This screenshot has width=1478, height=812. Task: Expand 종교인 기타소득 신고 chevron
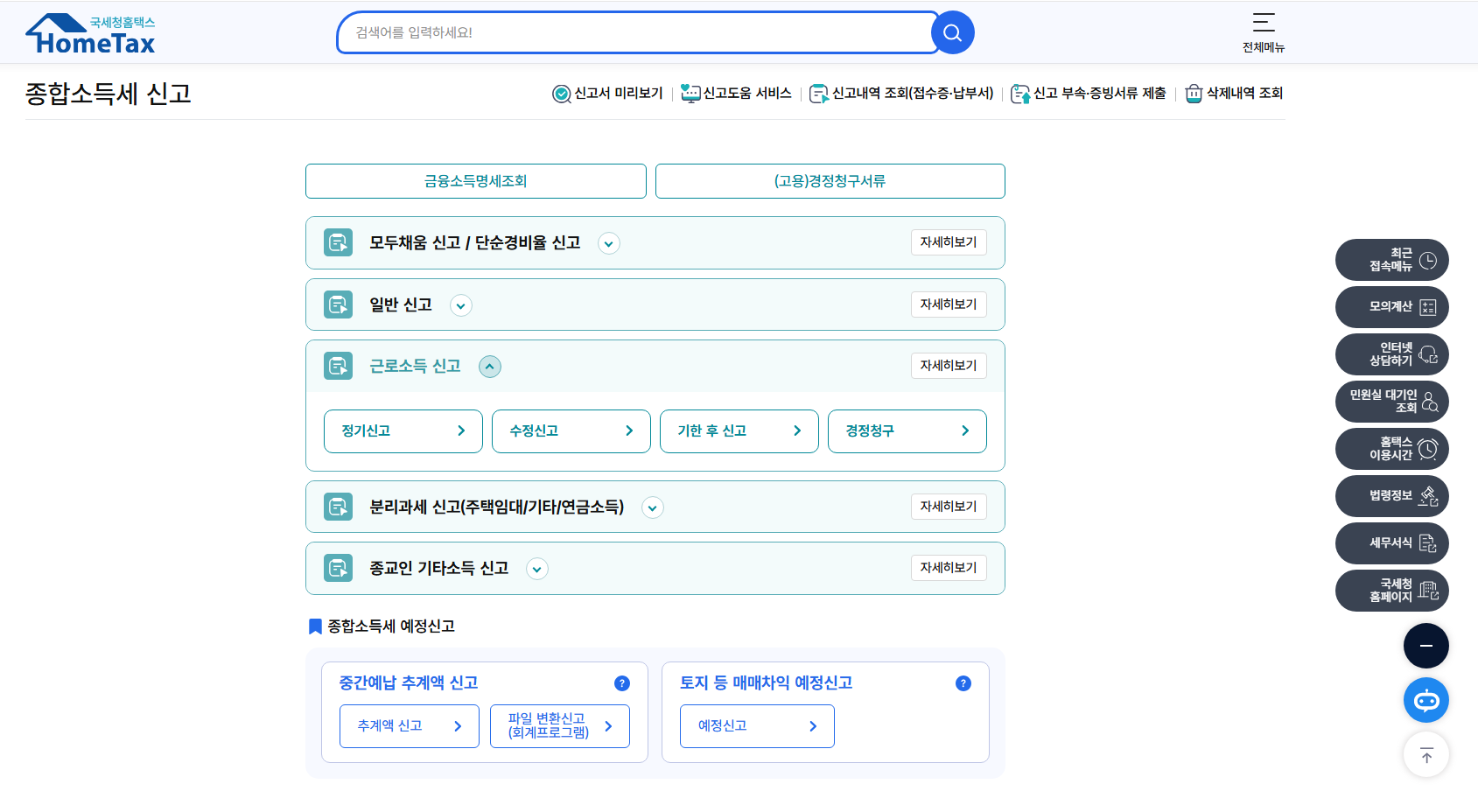pos(537,569)
